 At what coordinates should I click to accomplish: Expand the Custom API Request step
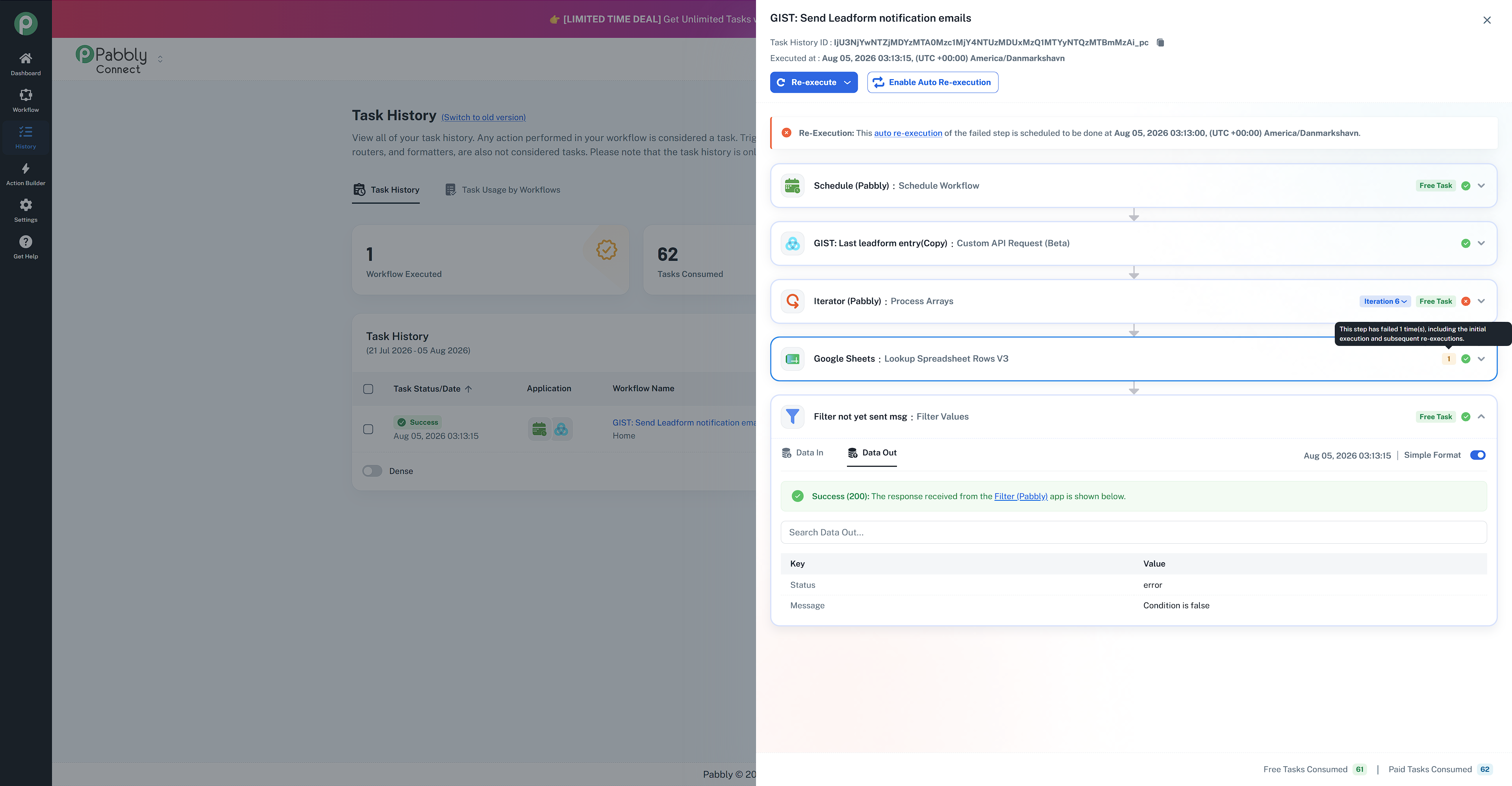1481,243
